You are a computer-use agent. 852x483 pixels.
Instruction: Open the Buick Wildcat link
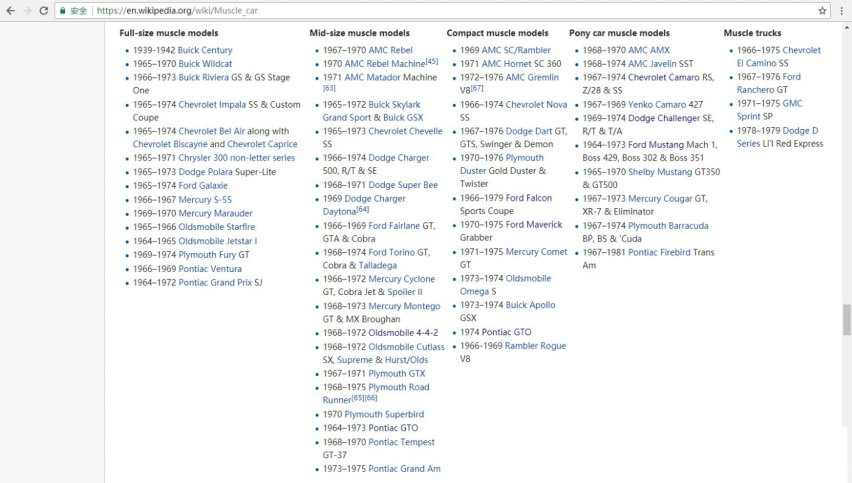click(205, 64)
